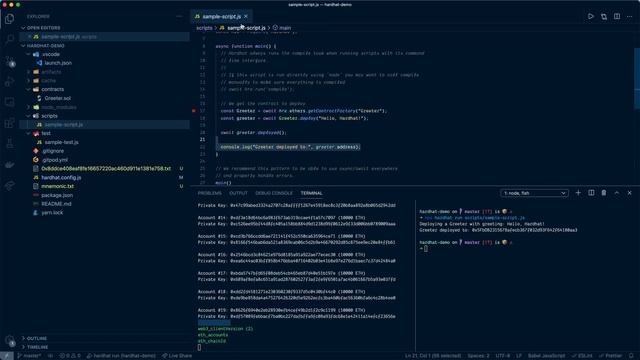Click Open Changes icon in editor toolbar

click(604, 16)
